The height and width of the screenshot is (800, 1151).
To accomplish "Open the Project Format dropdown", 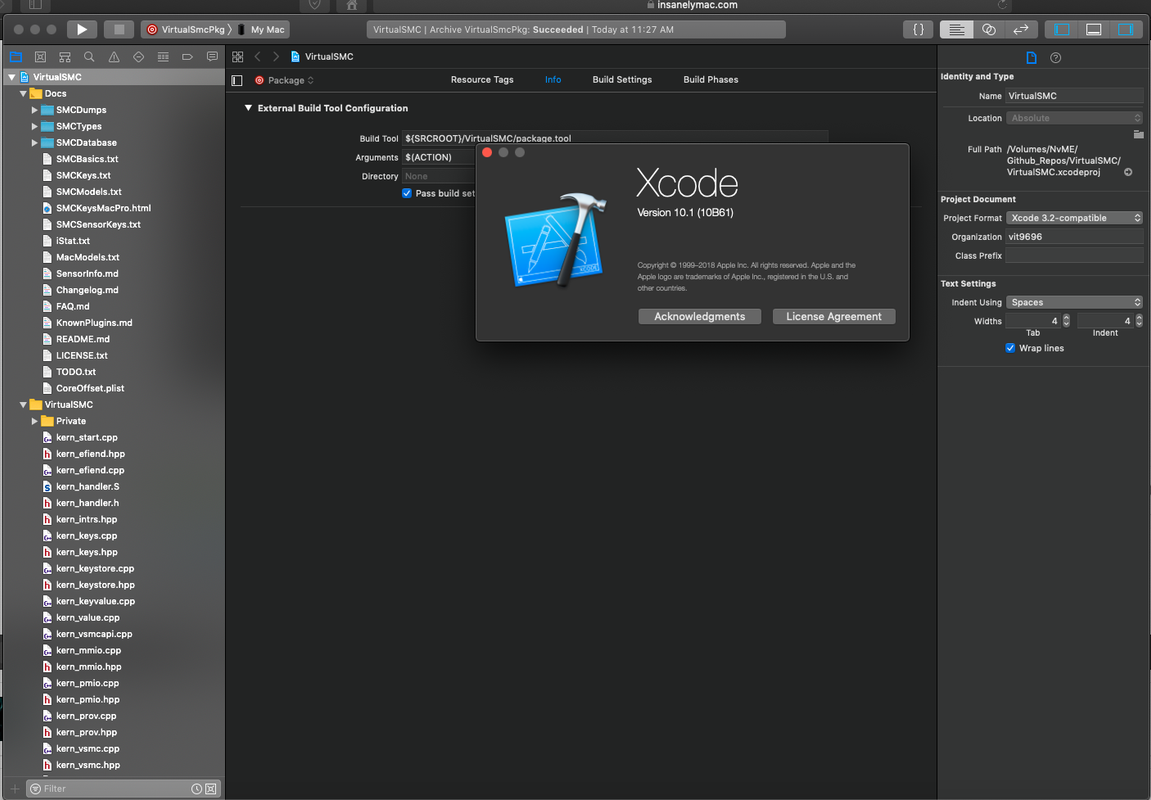I will click(x=1074, y=218).
